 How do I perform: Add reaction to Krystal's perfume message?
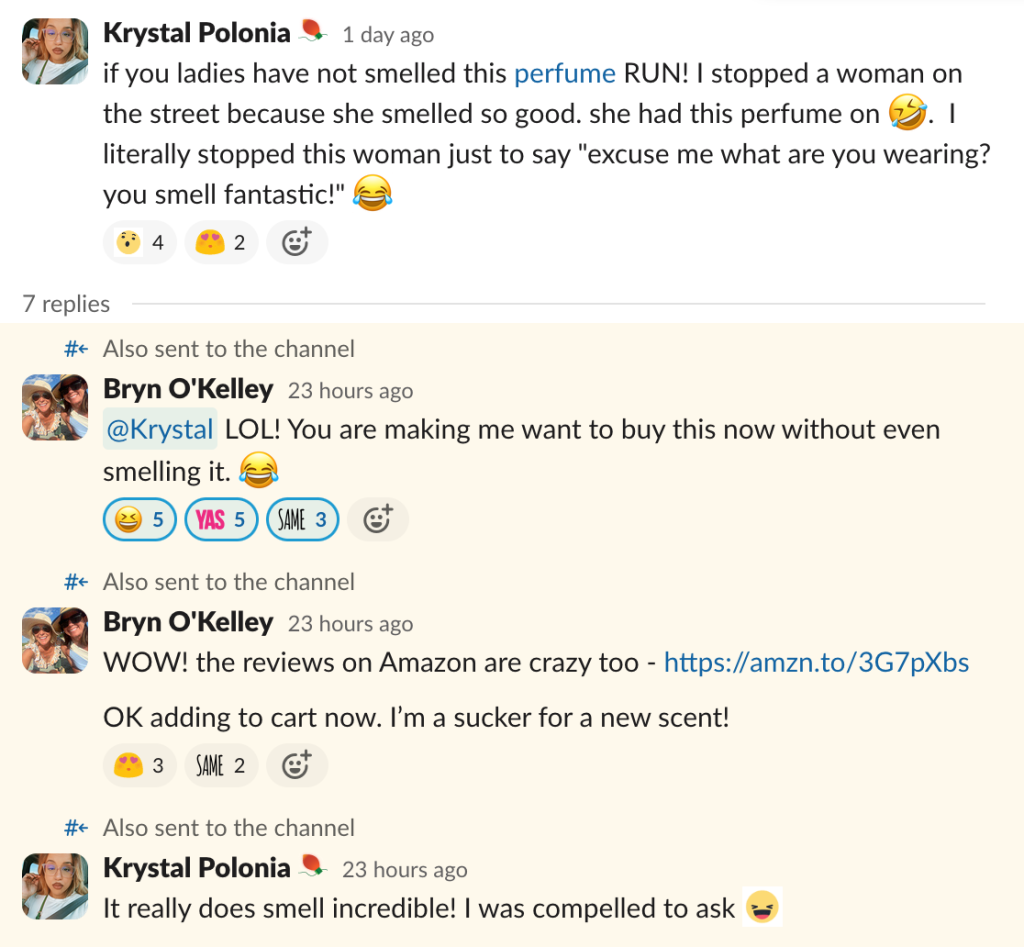tap(296, 242)
